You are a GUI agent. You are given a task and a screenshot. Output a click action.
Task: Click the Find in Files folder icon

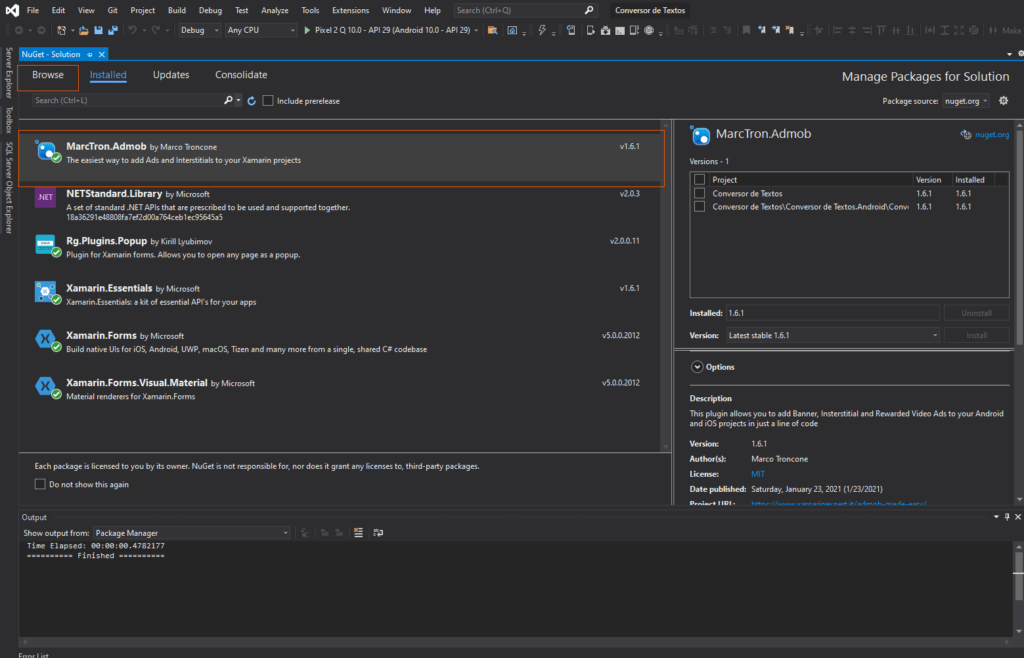pos(492,30)
